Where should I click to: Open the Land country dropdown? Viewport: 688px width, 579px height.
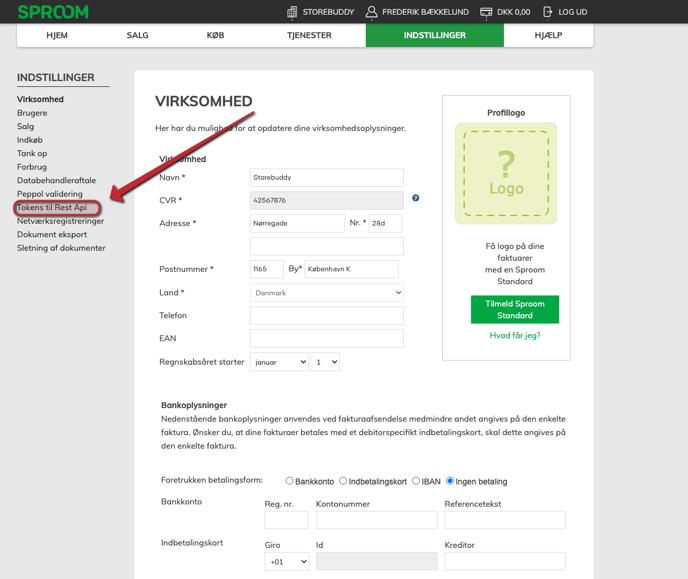[327, 293]
